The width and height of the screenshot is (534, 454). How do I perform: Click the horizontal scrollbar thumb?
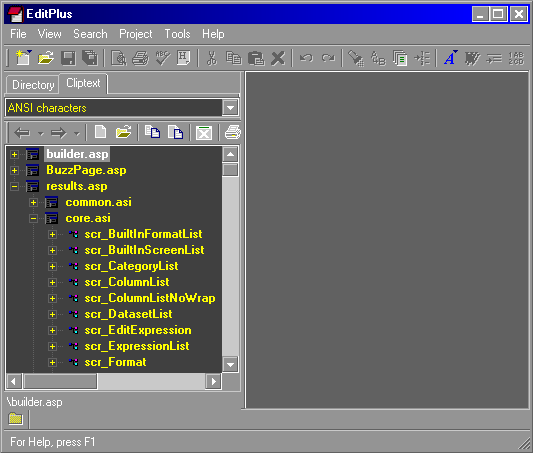tap(60, 381)
